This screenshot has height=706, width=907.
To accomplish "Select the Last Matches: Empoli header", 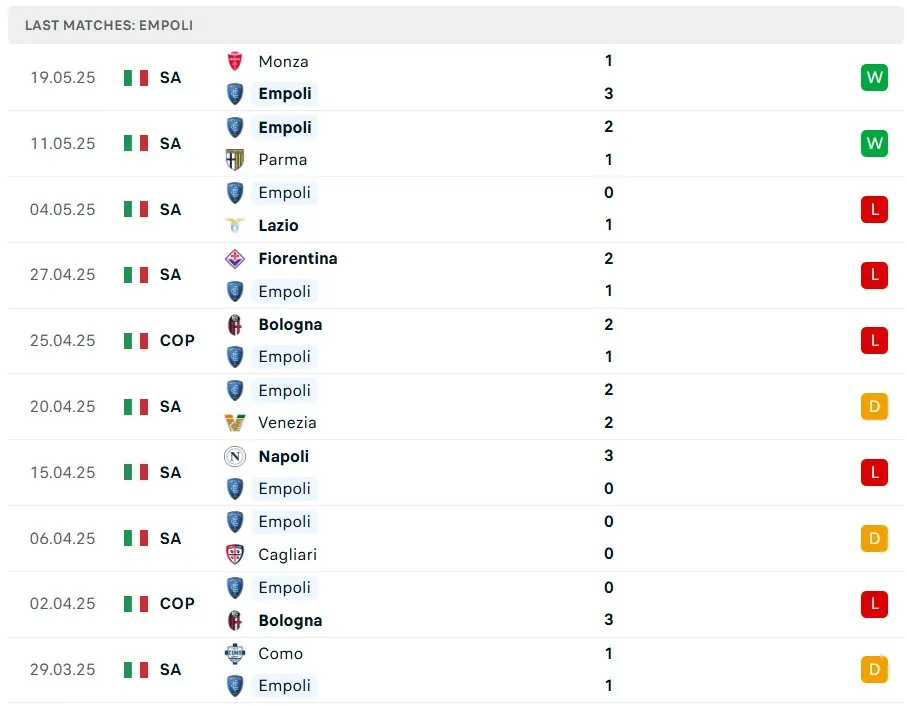I will click(109, 25).
